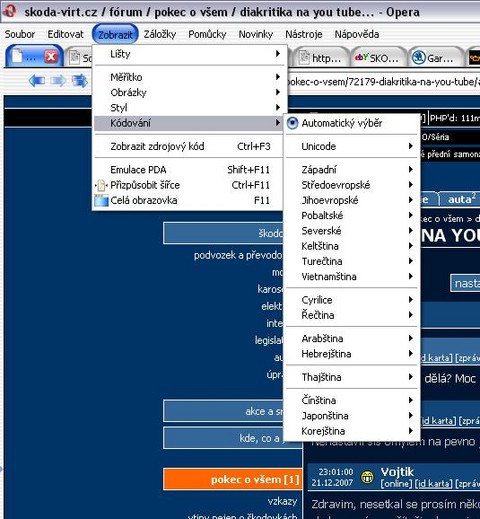This screenshot has height=519, width=480.
Task: Click the škod forum button
Action: [223, 233]
